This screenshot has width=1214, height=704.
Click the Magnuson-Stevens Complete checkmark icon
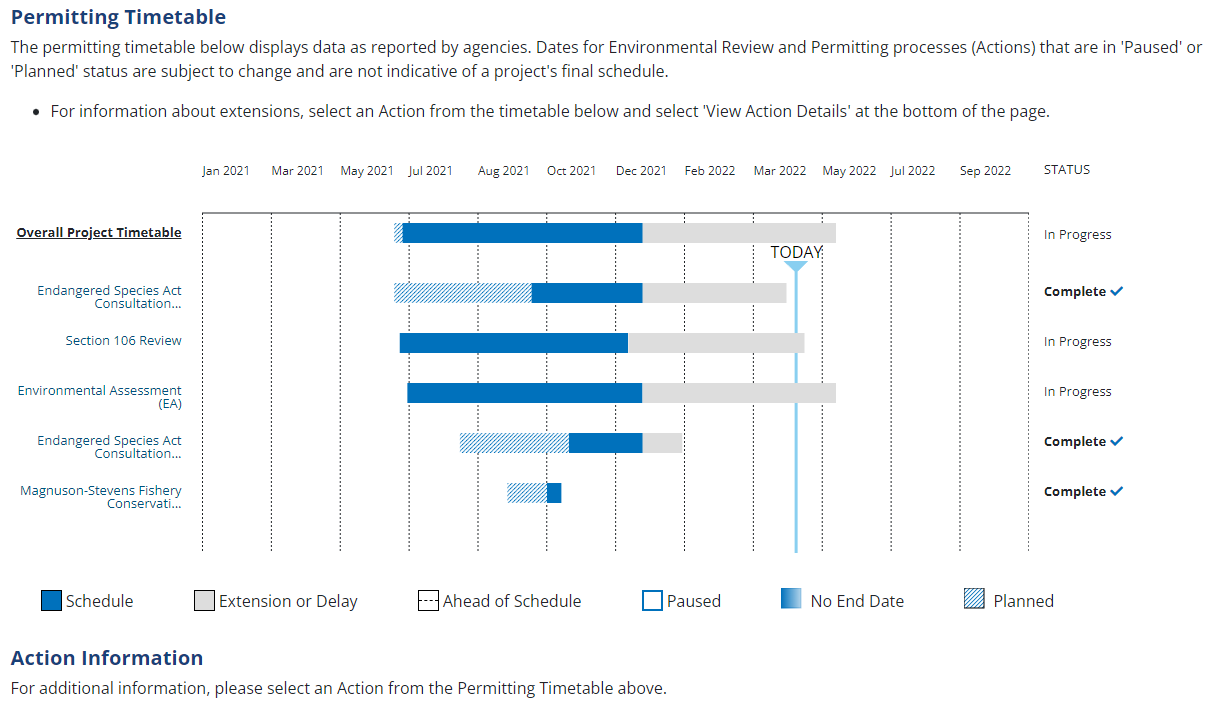click(x=1117, y=491)
